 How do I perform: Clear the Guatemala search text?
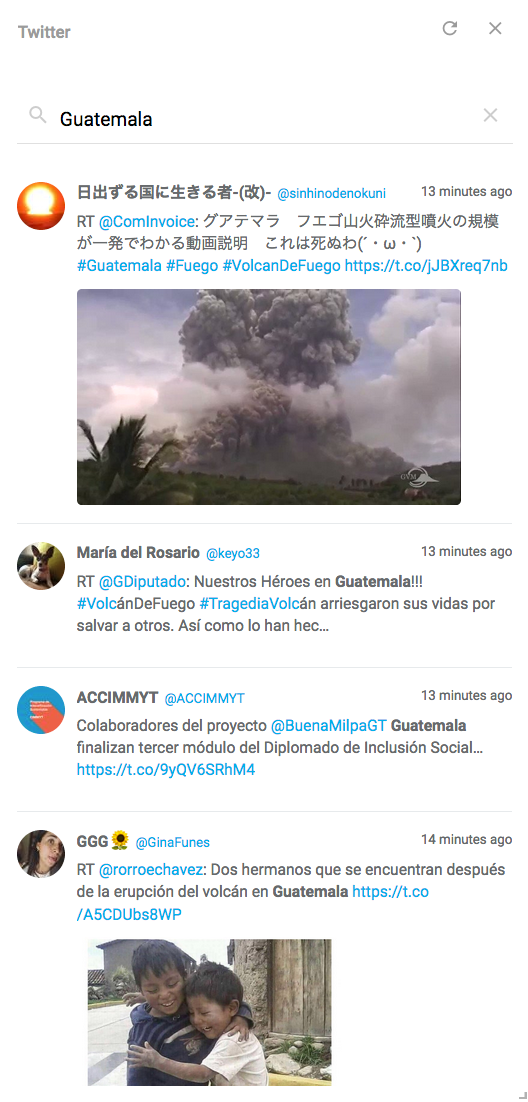click(x=490, y=115)
